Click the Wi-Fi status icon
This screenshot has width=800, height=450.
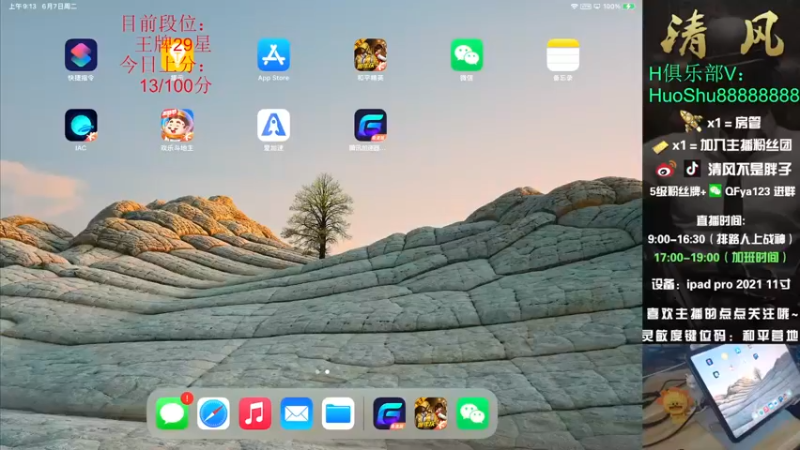574,7
